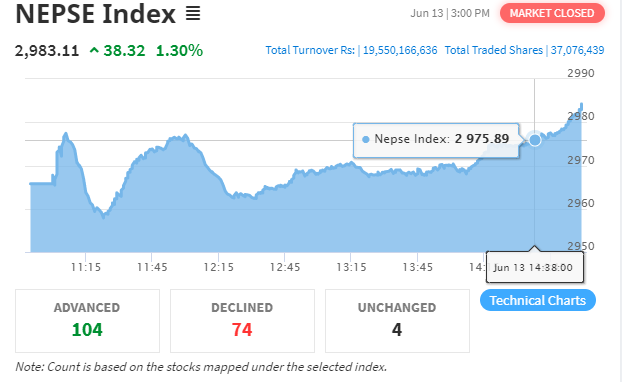Open the DECLINED 74 stocks box
The image size is (622, 382).
[x=242, y=321]
